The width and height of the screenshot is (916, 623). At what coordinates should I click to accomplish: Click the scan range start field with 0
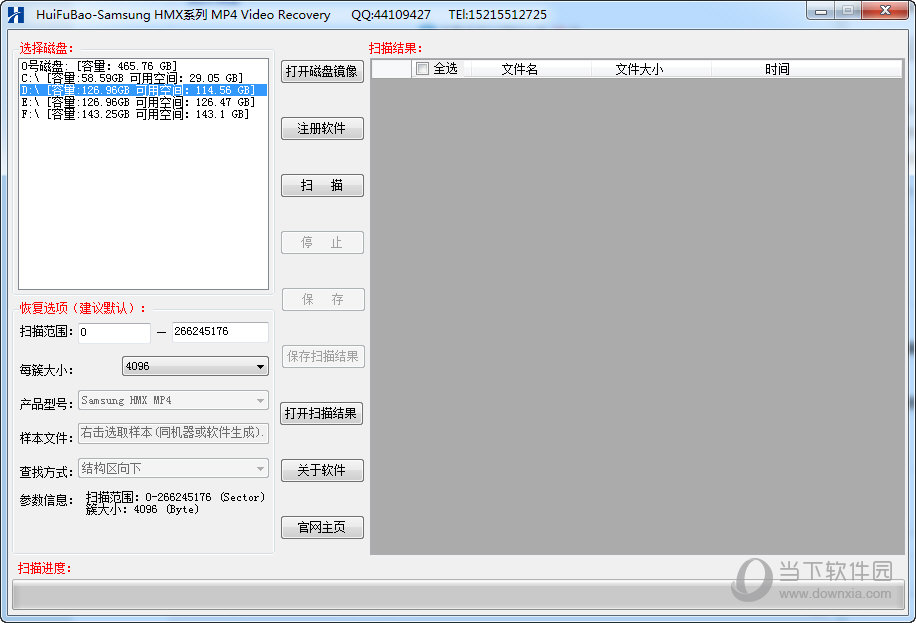[x=114, y=332]
